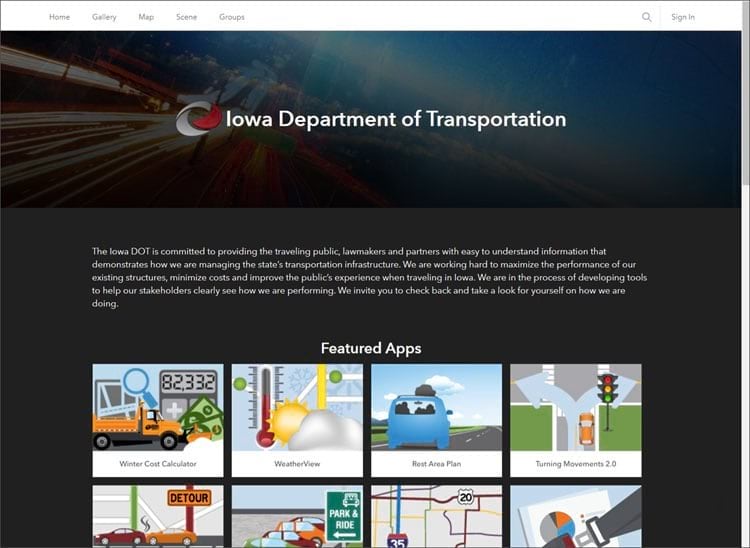Open the Detour sign app thumbnail
The height and width of the screenshot is (548, 750).
(x=158, y=516)
